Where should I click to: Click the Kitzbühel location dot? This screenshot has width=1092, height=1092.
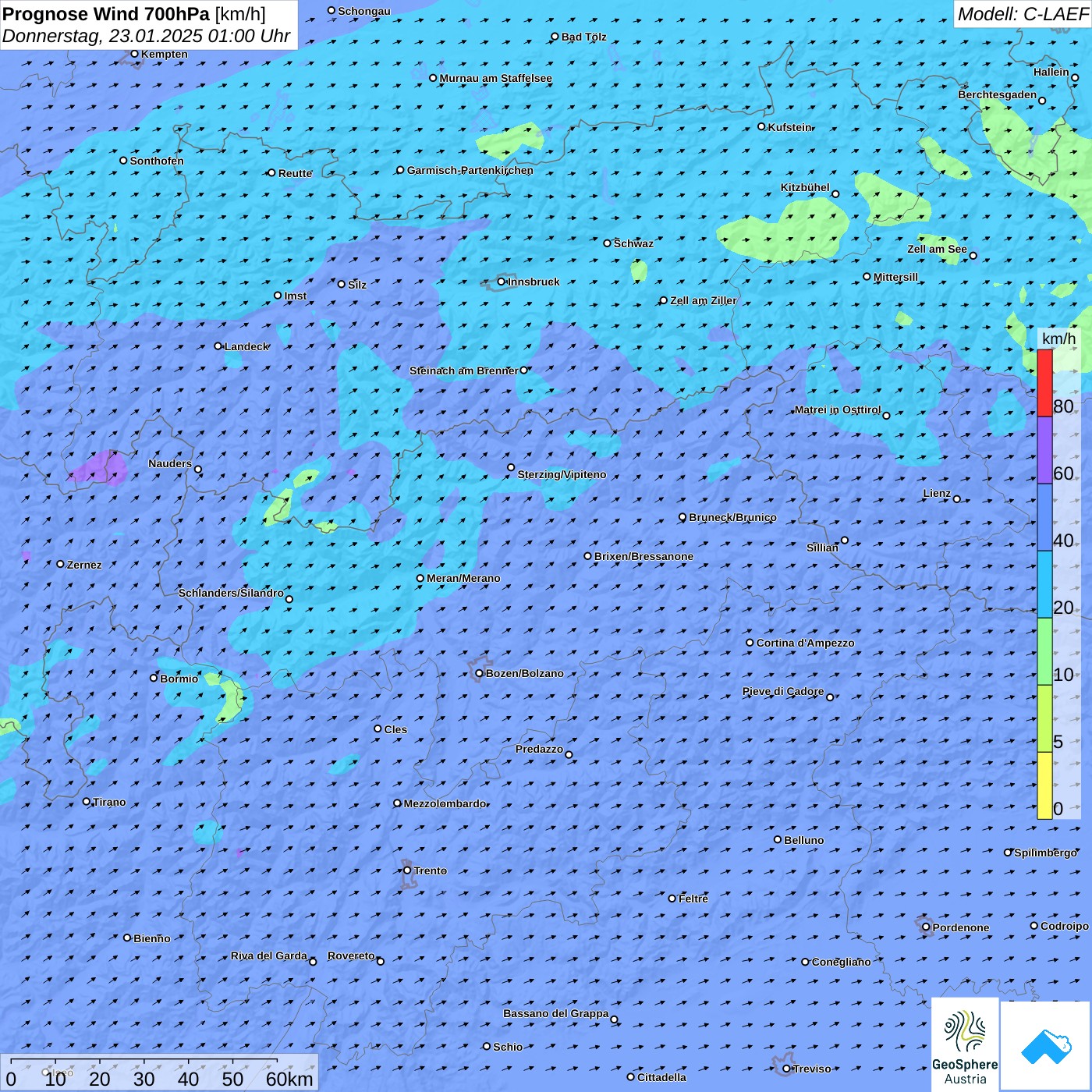[x=835, y=194]
